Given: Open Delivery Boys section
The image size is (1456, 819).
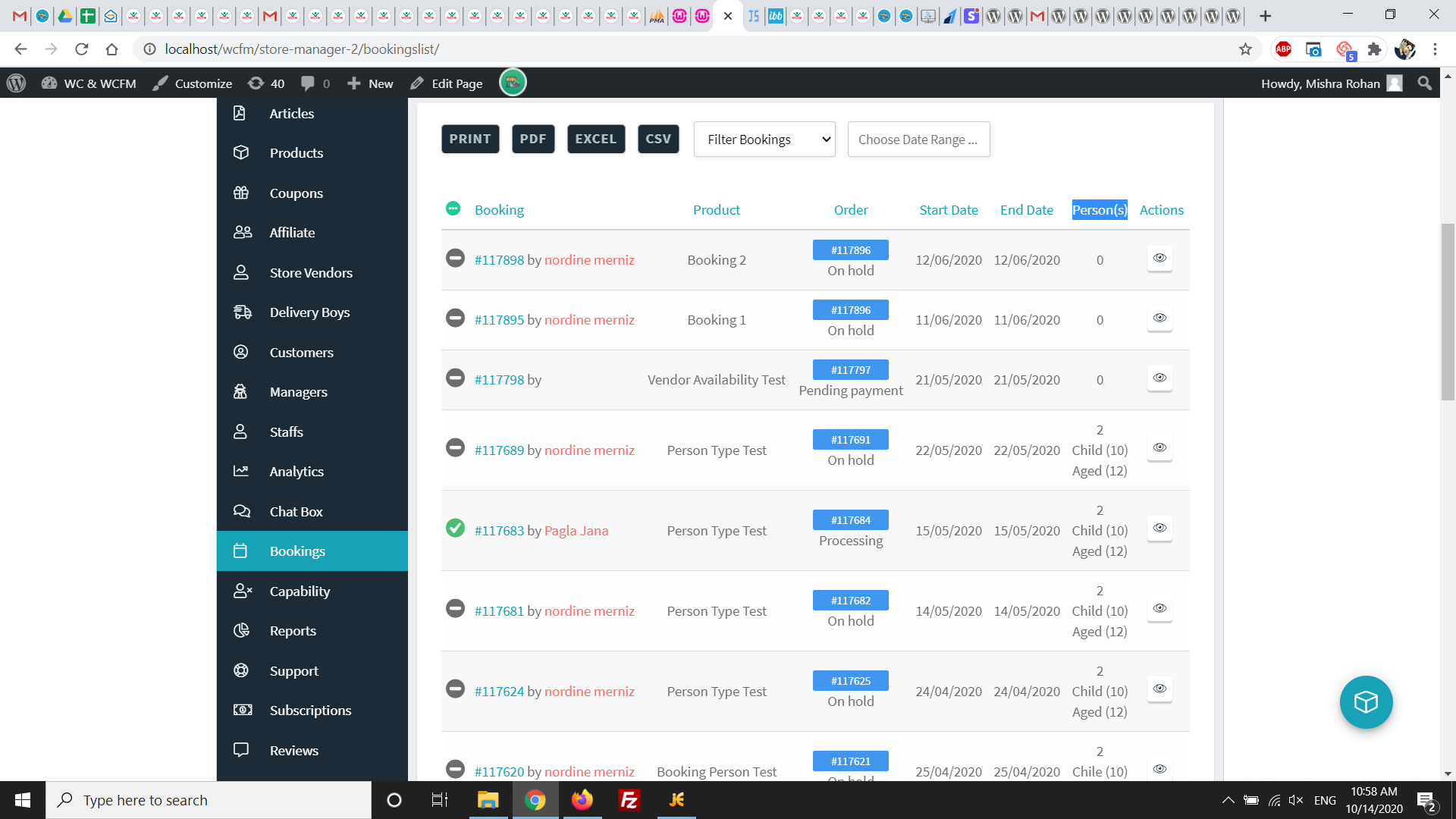Looking at the screenshot, I should (x=312, y=312).
